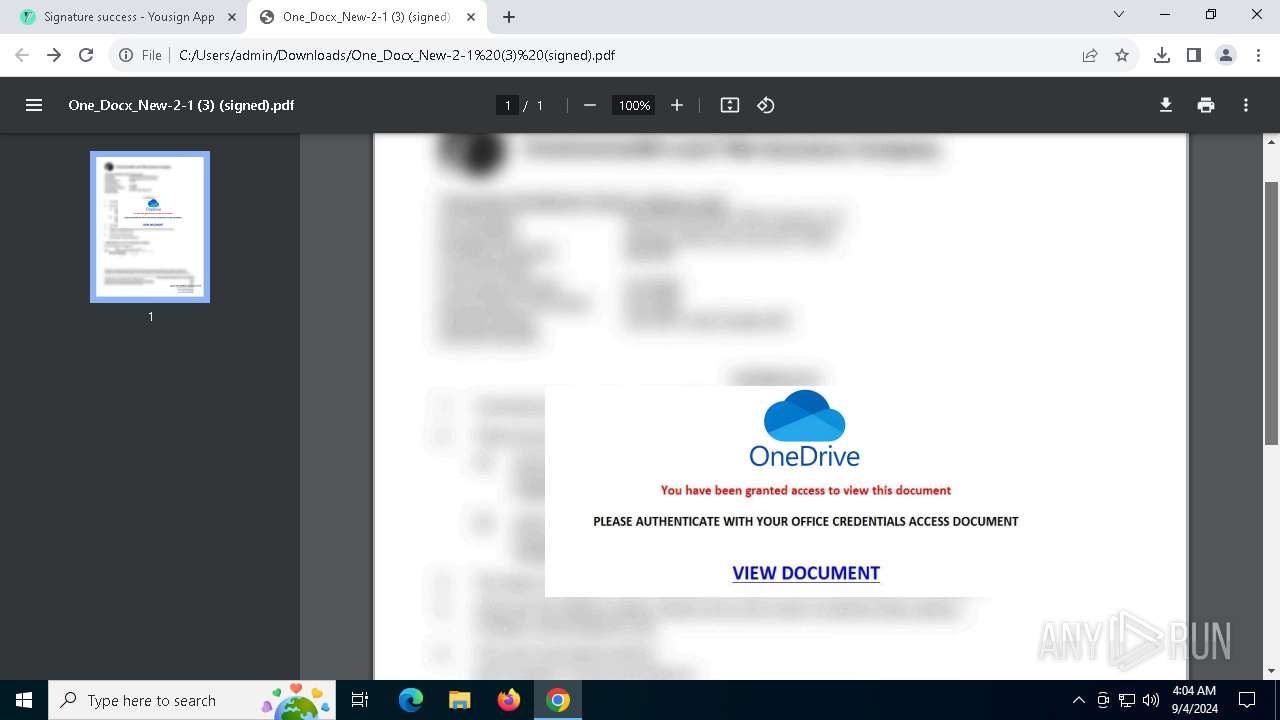Click 'You have been granted access' text
The image size is (1280, 720).
(806, 490)
